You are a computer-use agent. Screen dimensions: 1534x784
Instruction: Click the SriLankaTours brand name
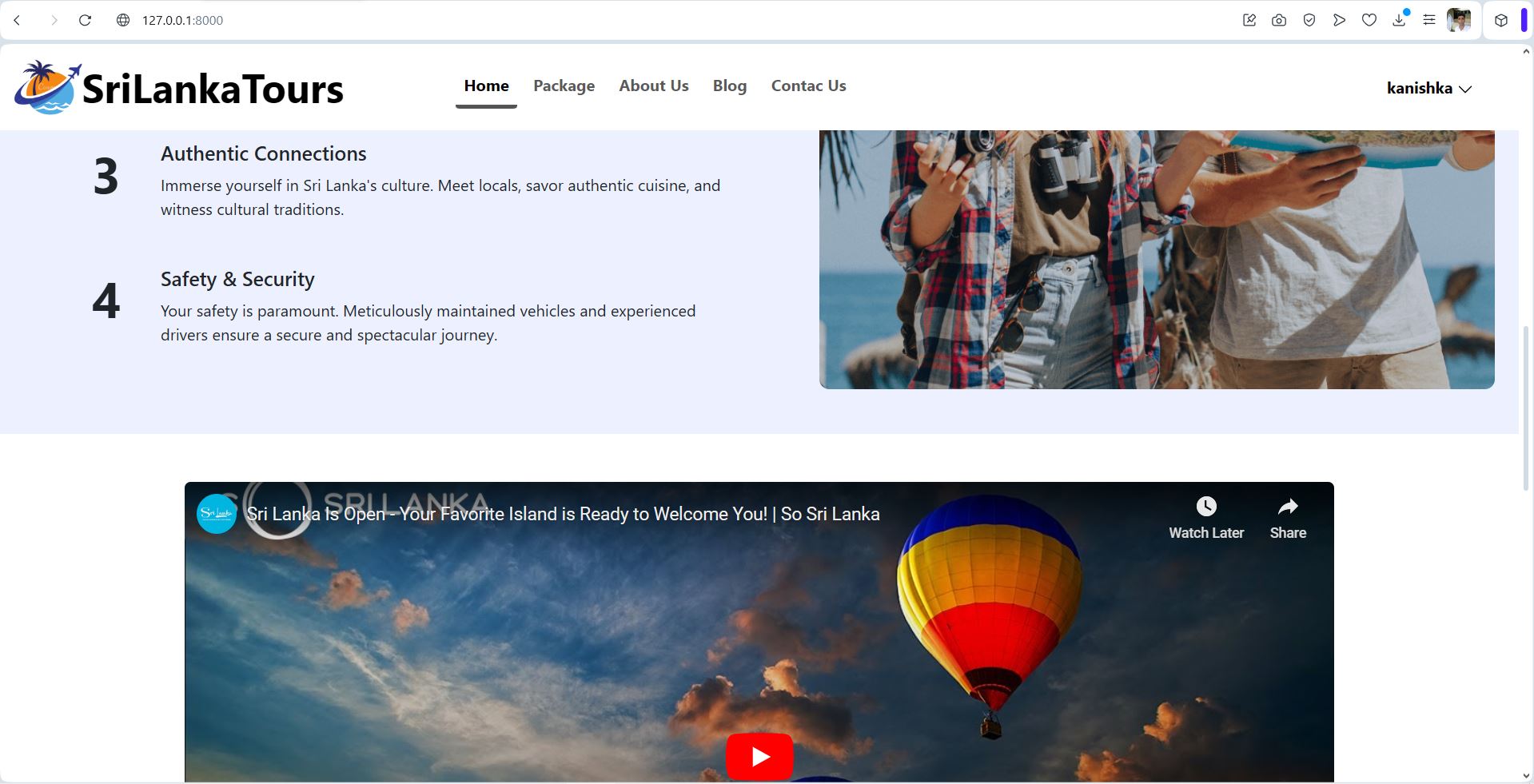click(213, 89)
